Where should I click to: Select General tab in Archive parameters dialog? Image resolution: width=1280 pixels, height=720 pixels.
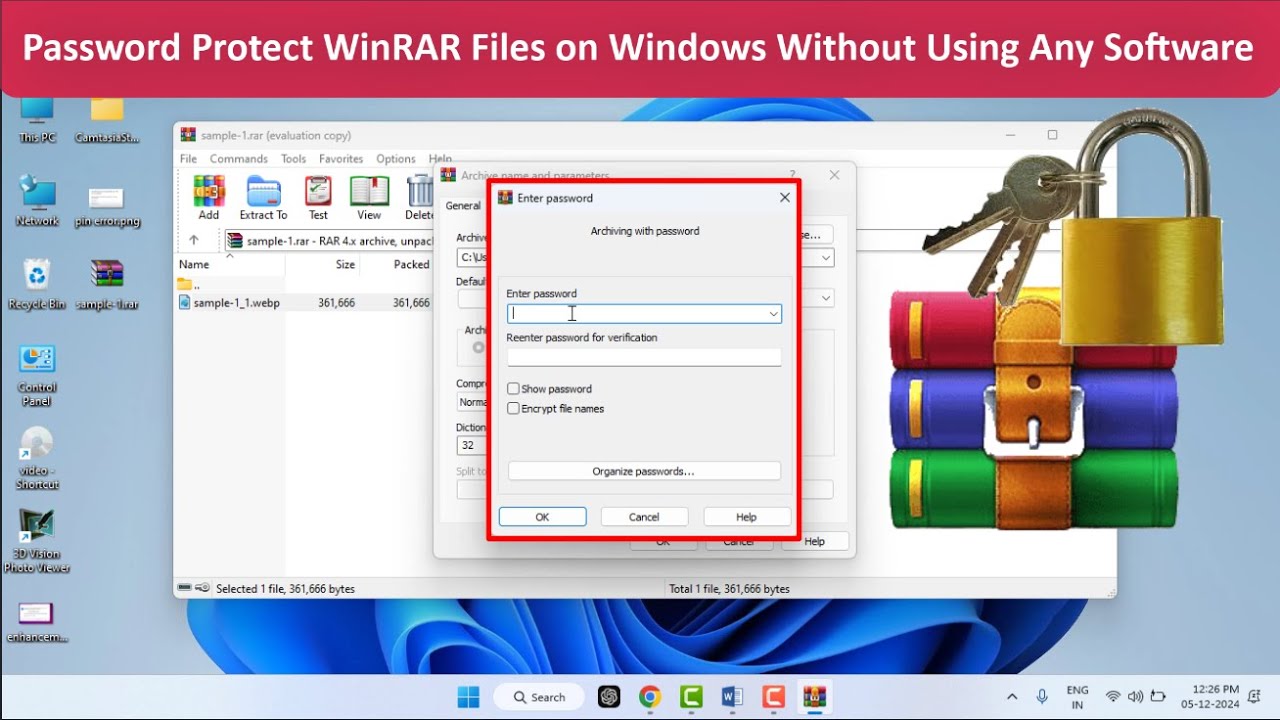(x=463, y=206)
